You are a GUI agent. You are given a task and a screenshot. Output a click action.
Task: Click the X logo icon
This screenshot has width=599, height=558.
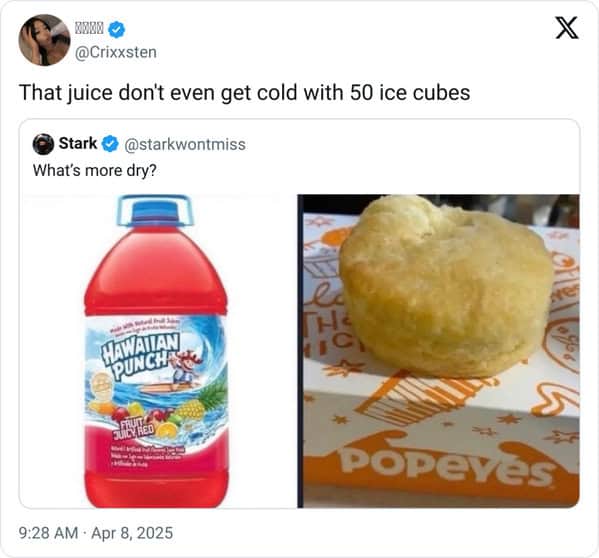click(x=567, y=28)
